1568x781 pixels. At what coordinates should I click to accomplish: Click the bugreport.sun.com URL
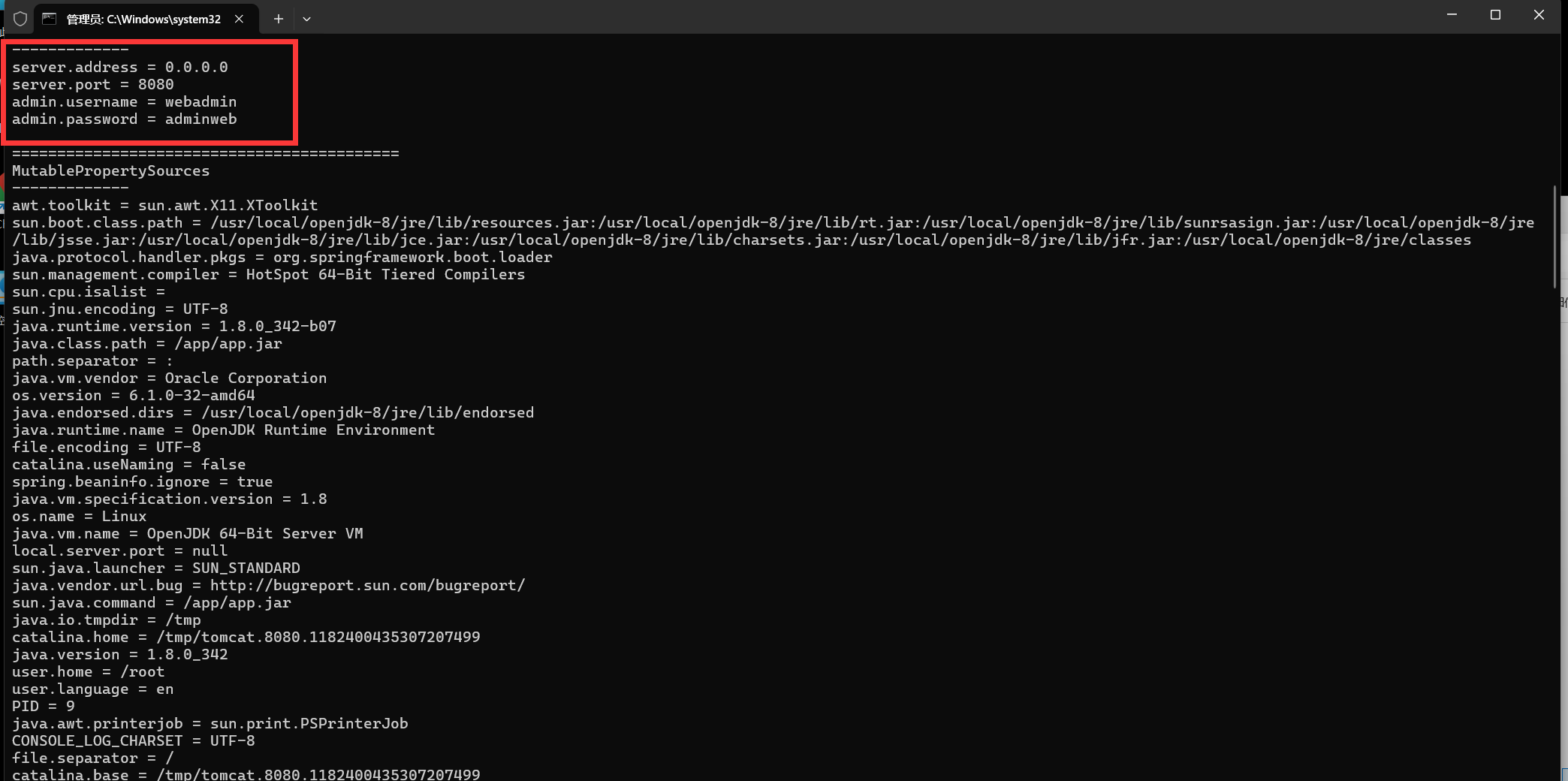click(x=367, y=585)
